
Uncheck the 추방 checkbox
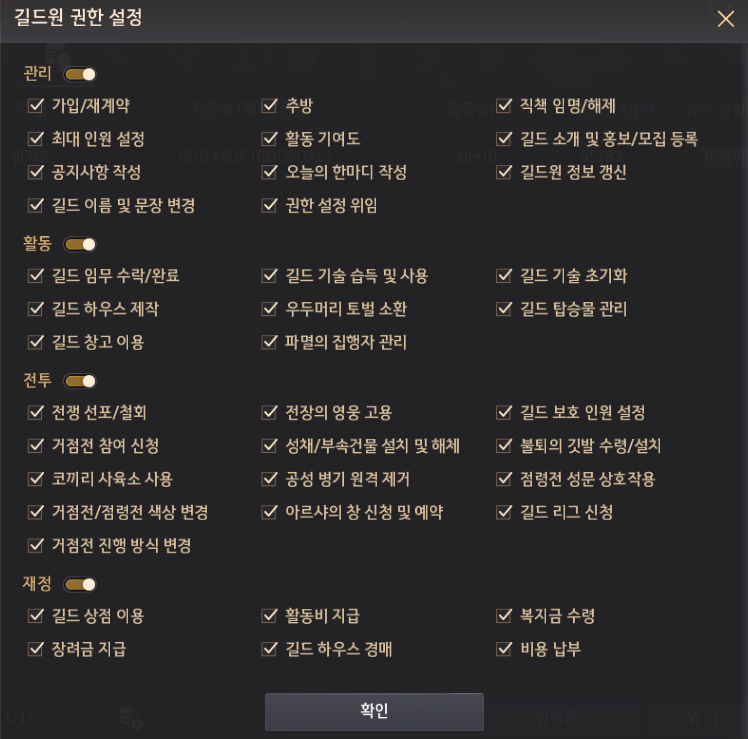[270, 105]
